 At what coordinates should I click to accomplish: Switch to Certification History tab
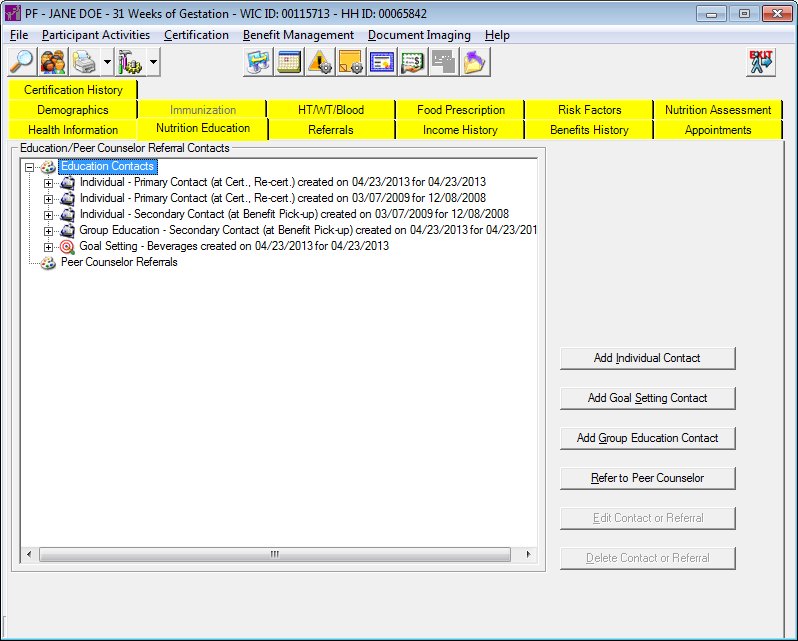tap(73, 90)
